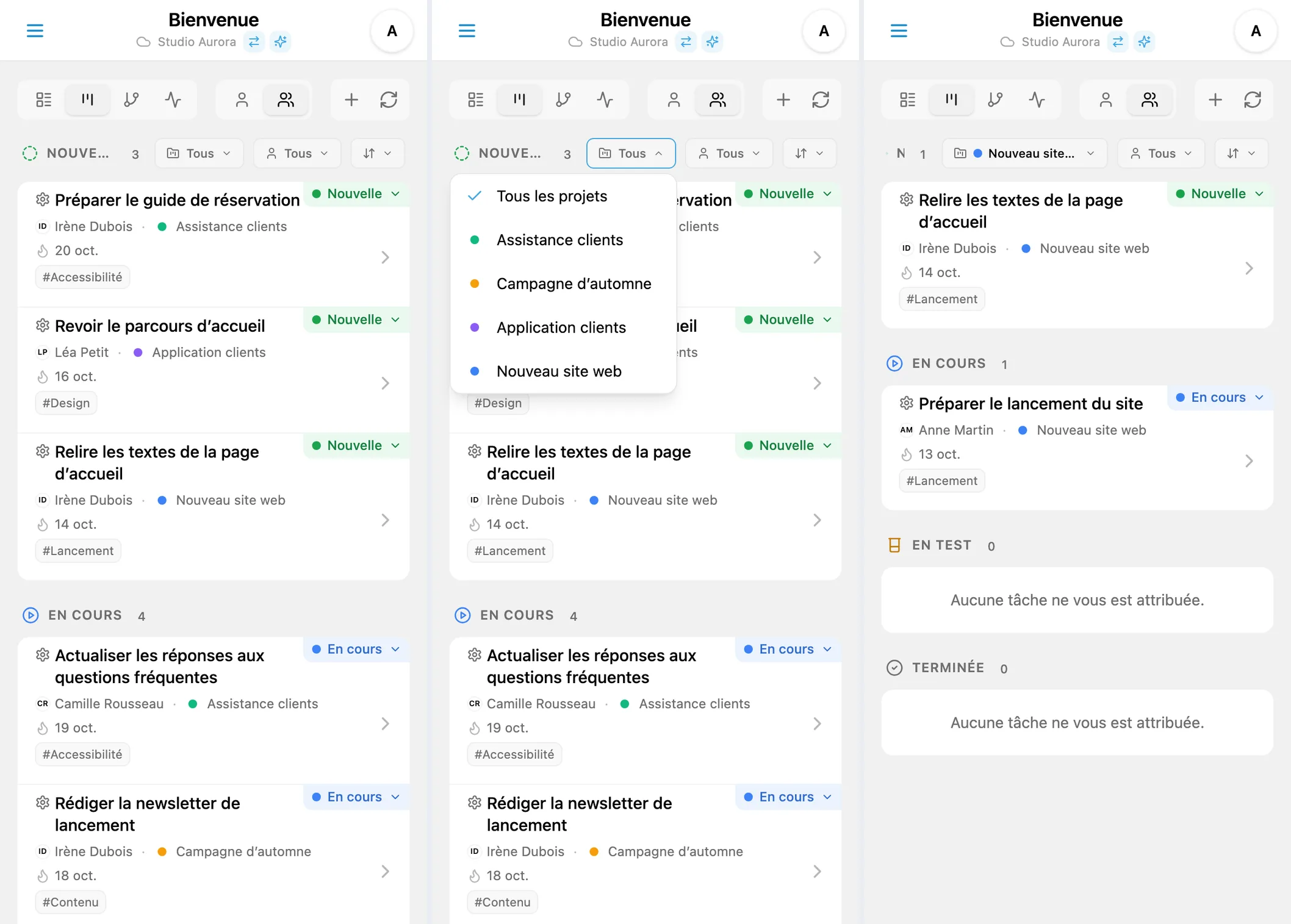Open Nouveau site project filter in right panel
Image resolution: width=1291 pixels, height=924 pixels.
pyautogui.click(x=1024, y=153)
